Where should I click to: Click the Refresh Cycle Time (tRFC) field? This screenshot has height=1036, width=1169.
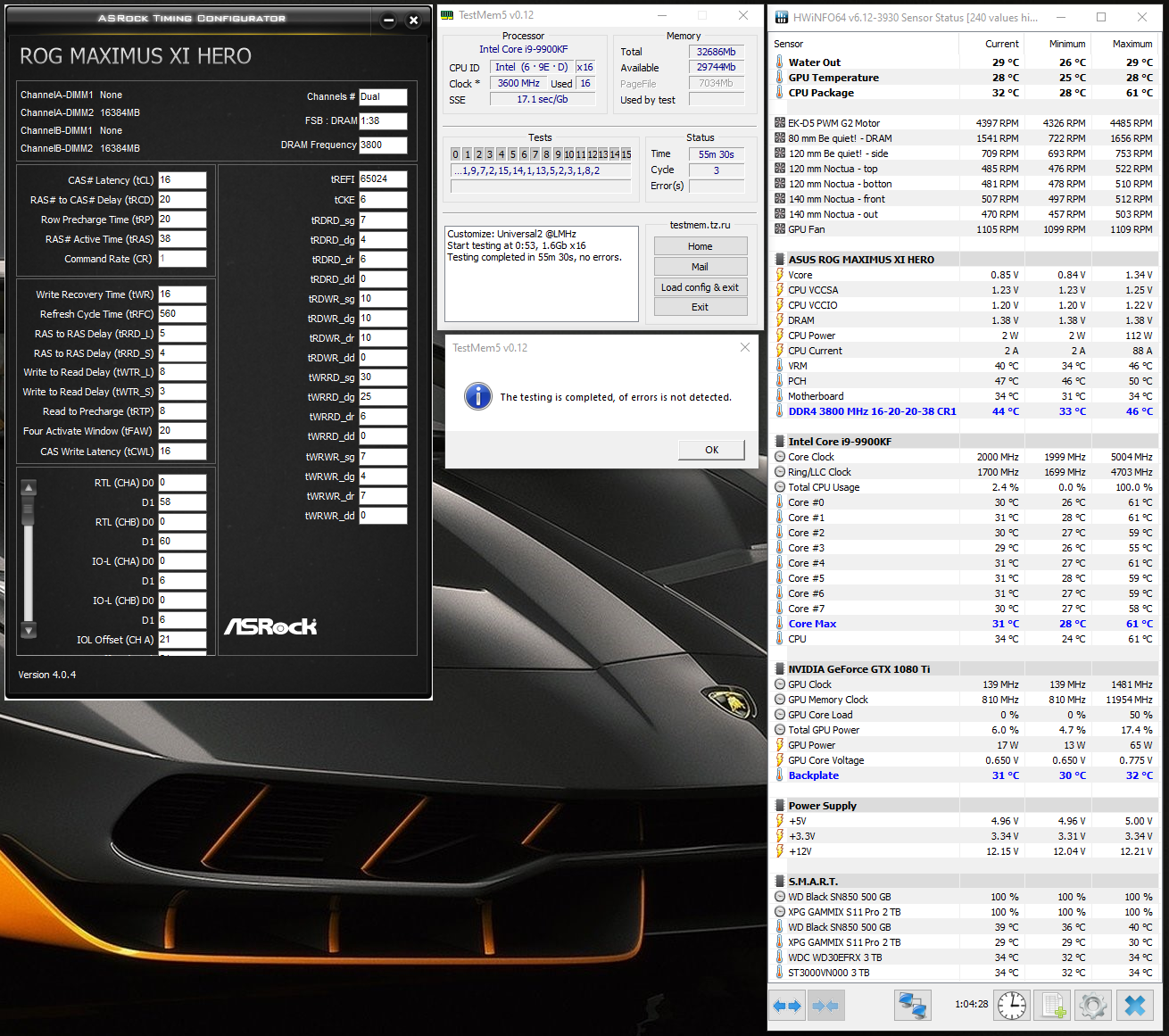tap(182, 314)
